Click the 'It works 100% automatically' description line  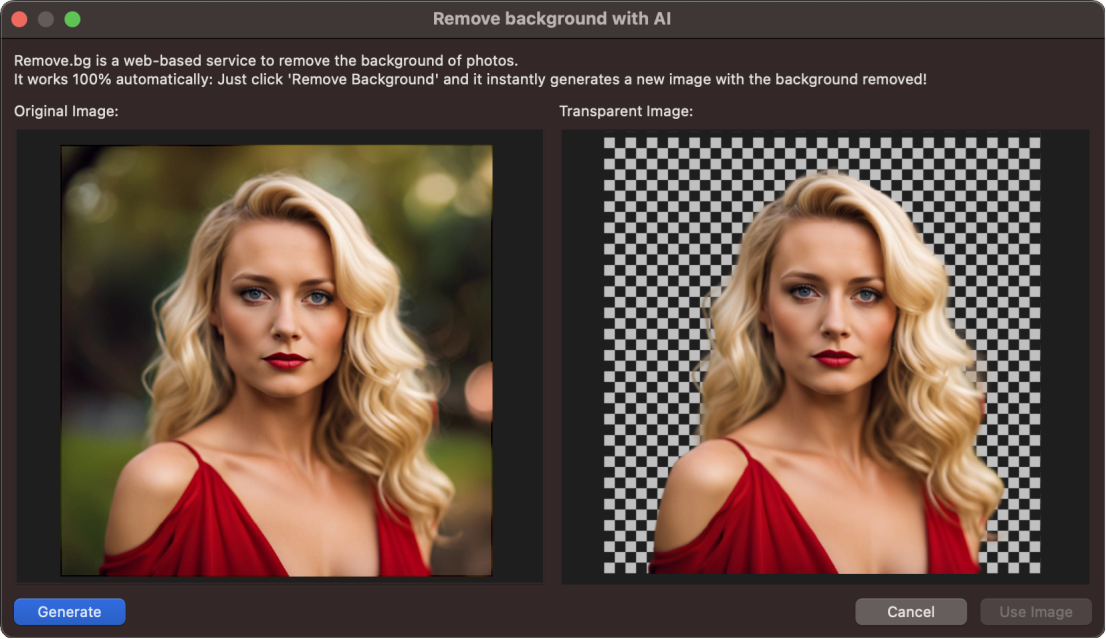point(470,79)
